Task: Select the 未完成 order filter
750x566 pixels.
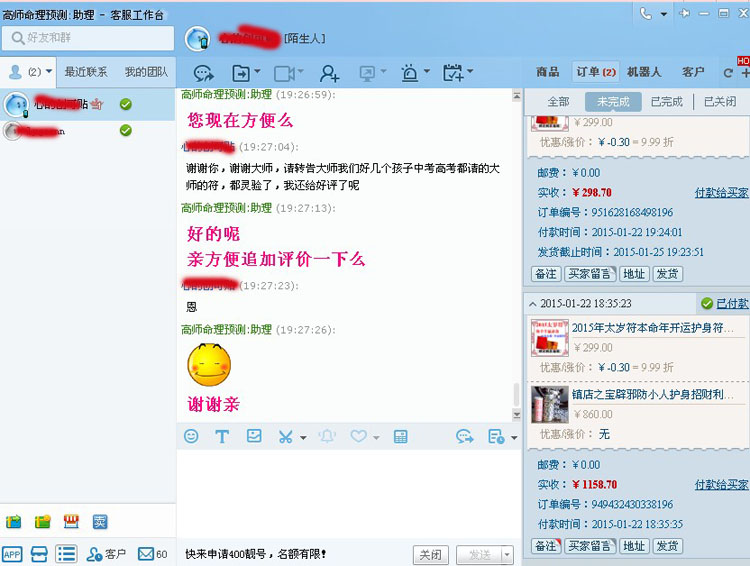Action: pyautogui.click(x=613, y=102)
